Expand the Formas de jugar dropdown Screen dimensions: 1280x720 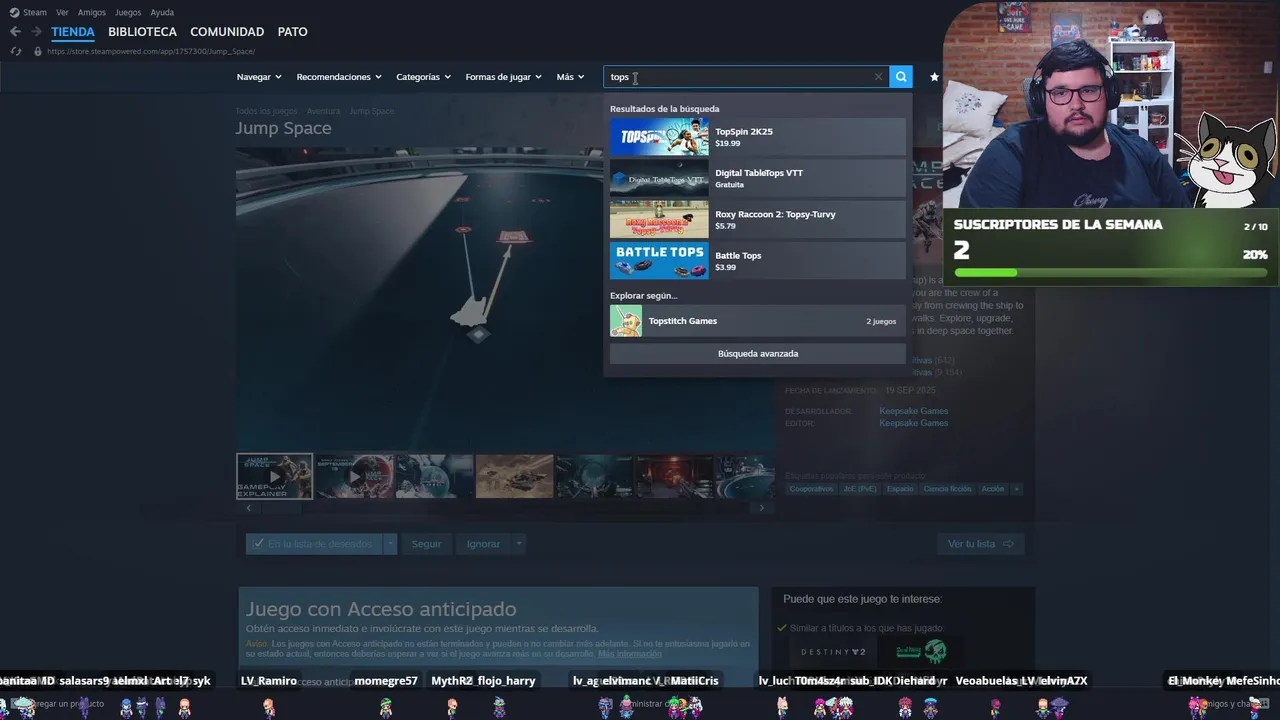click(503, 77)
